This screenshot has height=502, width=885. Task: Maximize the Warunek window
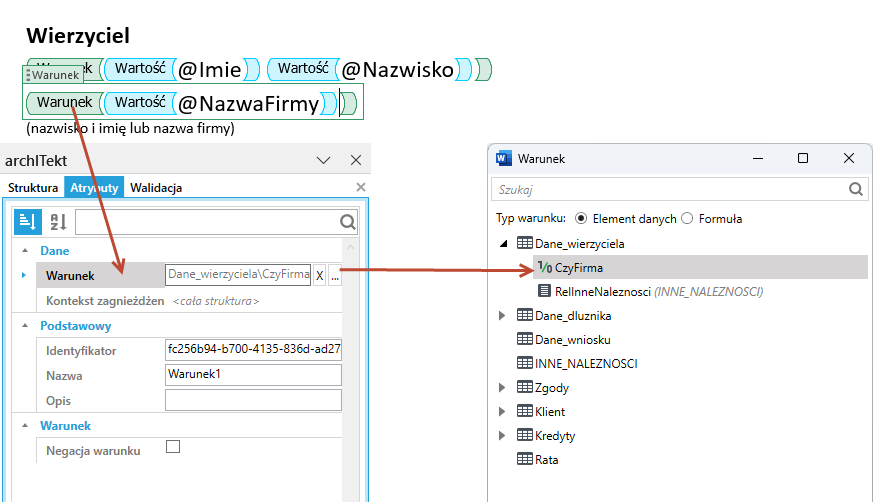click(803, 158)
